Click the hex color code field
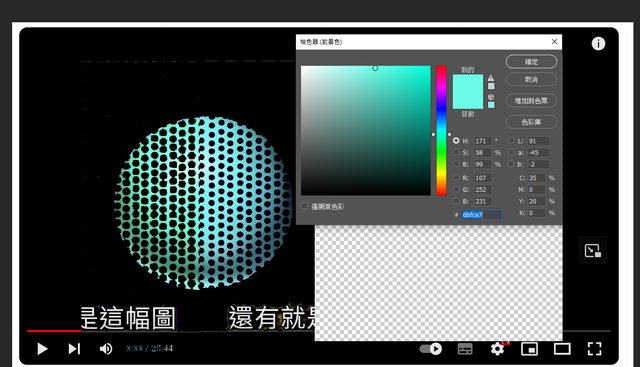 click(x=481, y=215)
